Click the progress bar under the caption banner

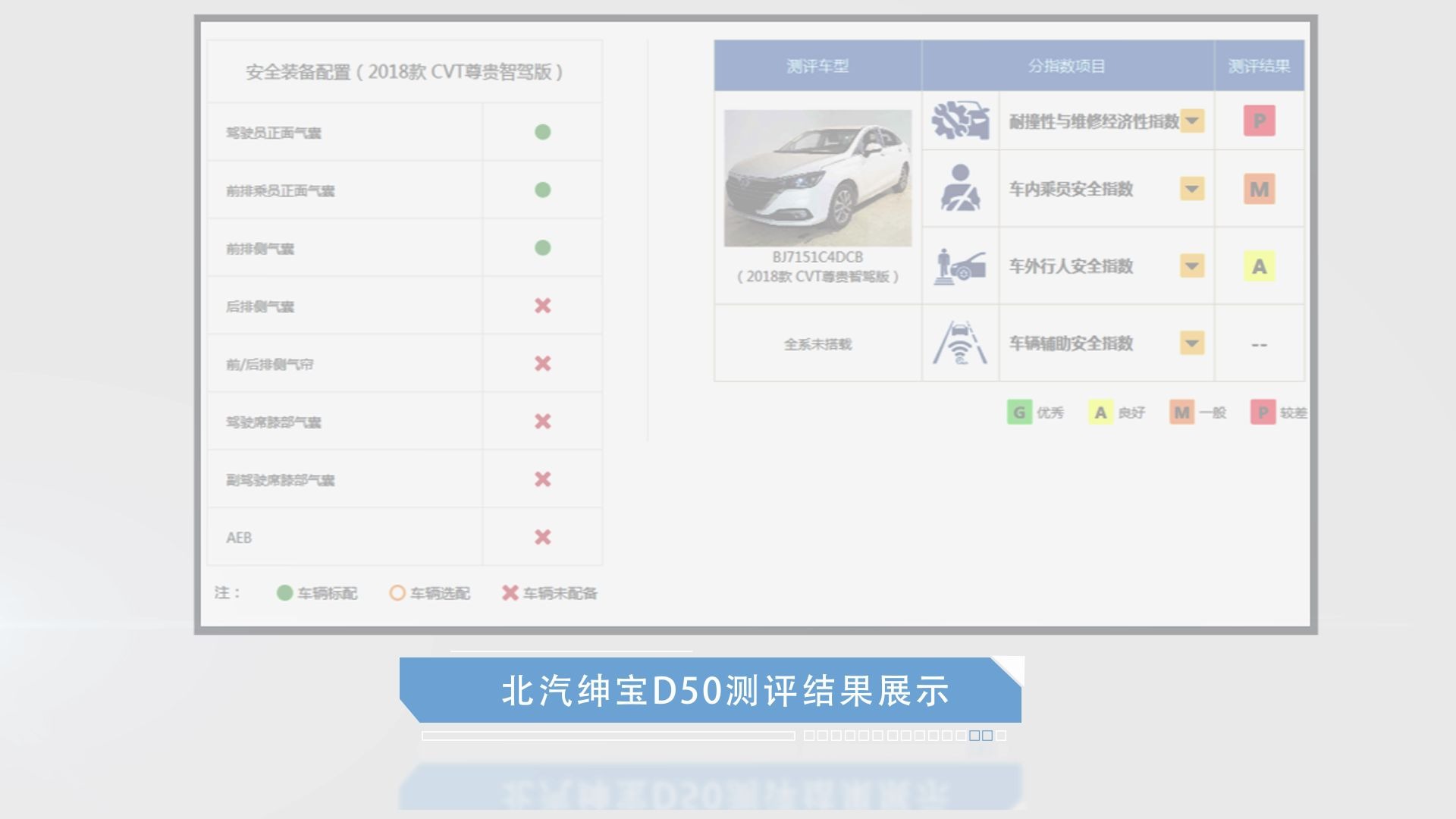pyautogui.click(x=608, y=736)
